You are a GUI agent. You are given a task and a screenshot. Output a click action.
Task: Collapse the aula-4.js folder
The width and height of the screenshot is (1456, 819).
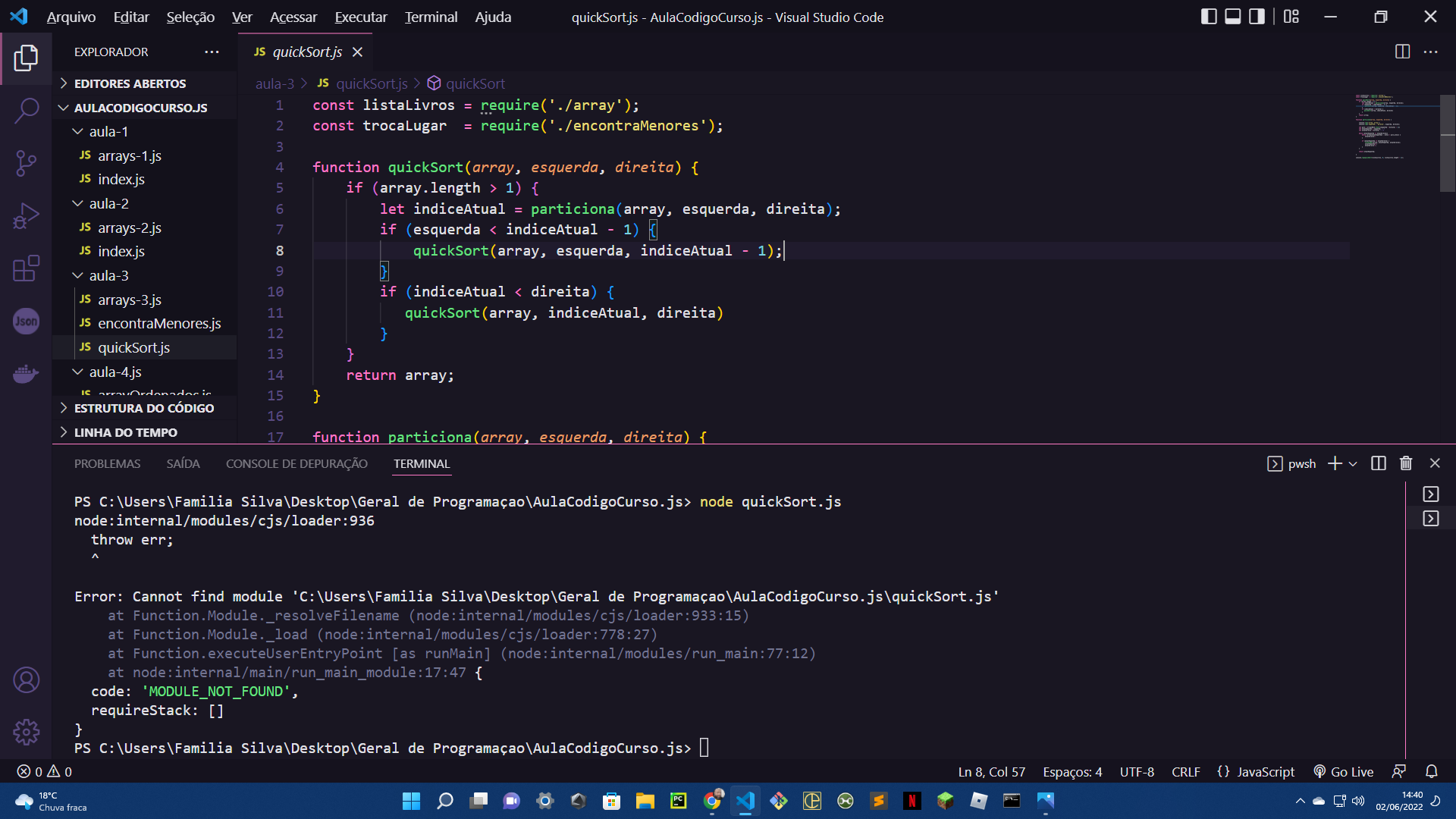click(144, 372)
